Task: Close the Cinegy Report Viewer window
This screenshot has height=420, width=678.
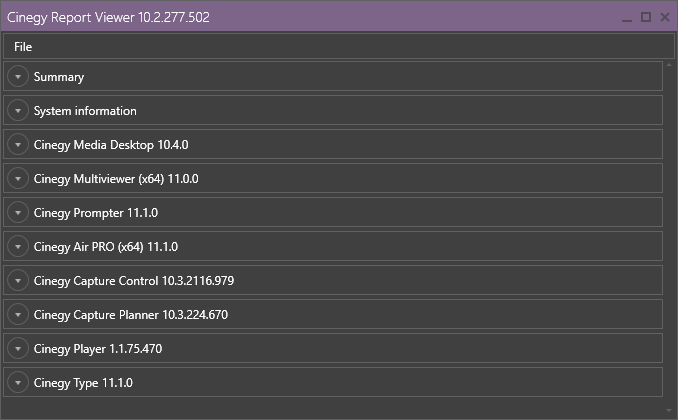Action: click(665, 17)
